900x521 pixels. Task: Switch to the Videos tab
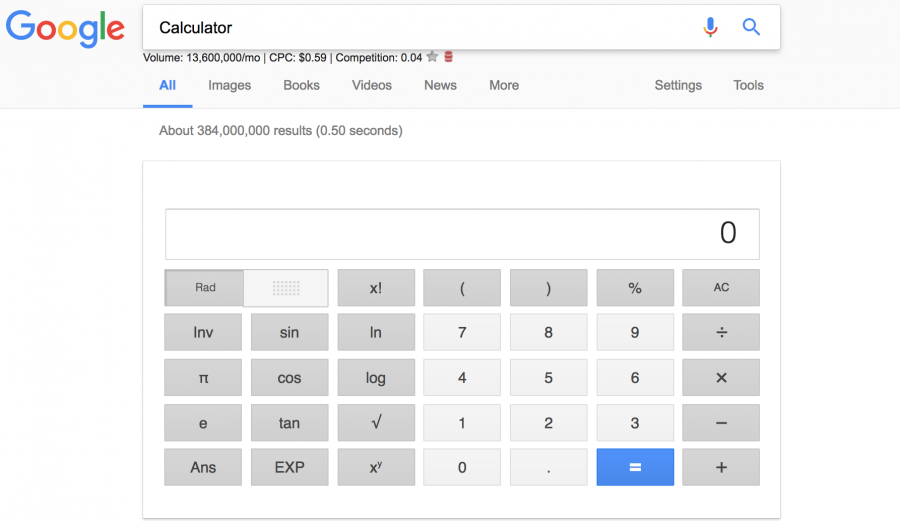pyautogui.click(x=371, y=86)
